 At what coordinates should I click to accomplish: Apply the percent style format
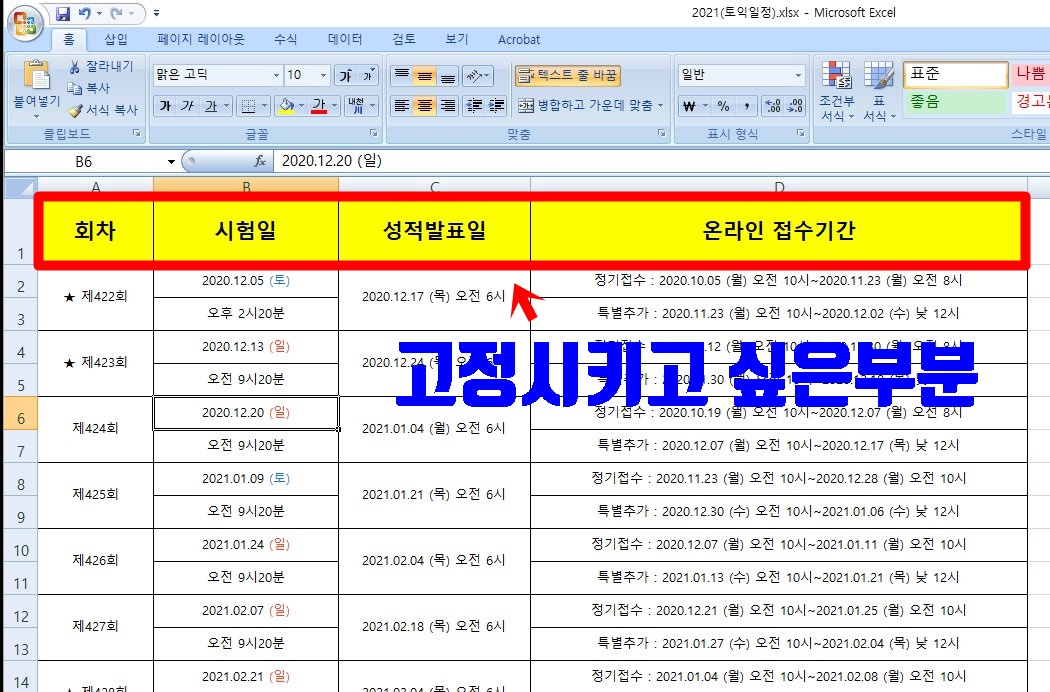(x=723, y=106)
